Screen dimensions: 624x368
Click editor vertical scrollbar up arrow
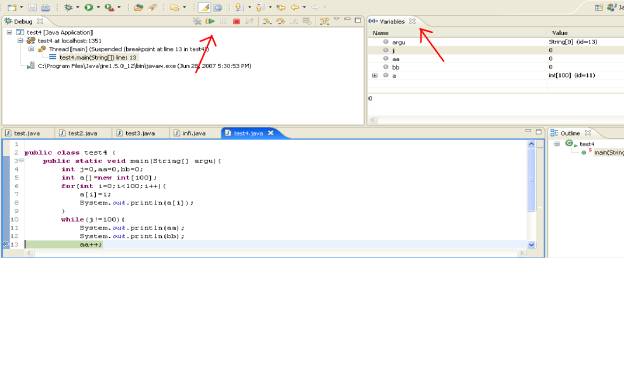531,144
